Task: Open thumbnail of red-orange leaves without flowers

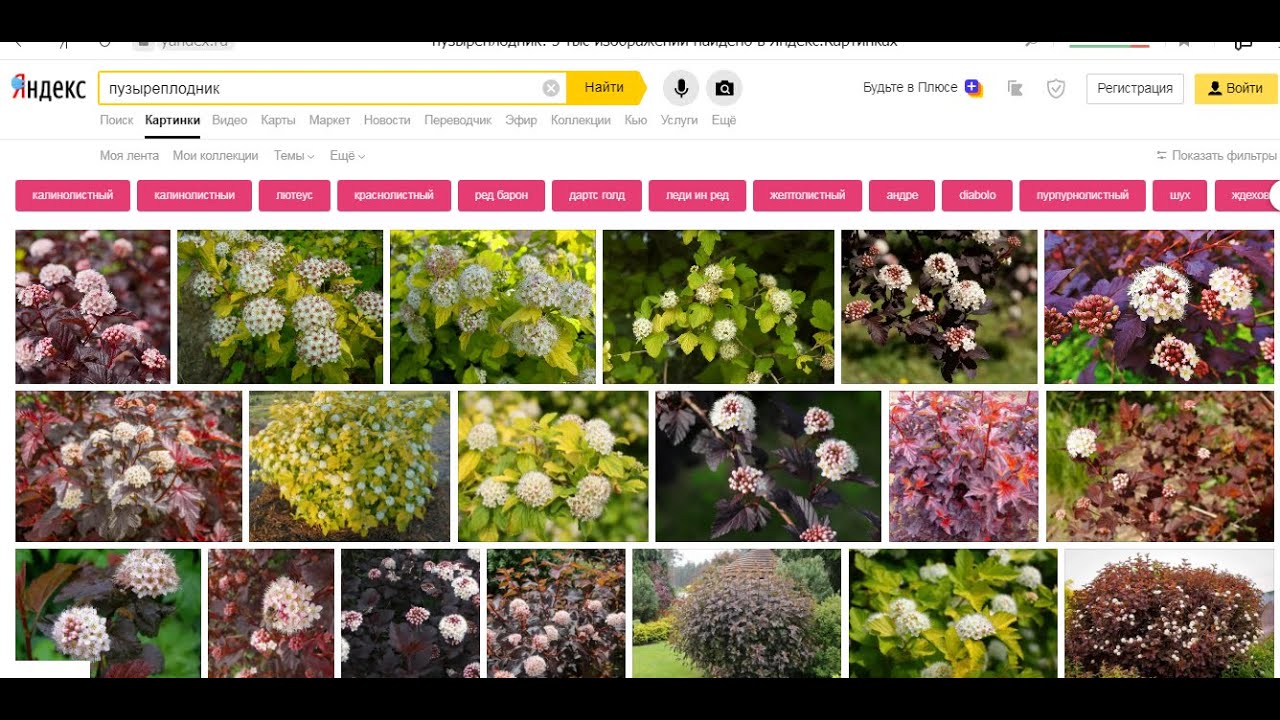Action: point(964,466)
